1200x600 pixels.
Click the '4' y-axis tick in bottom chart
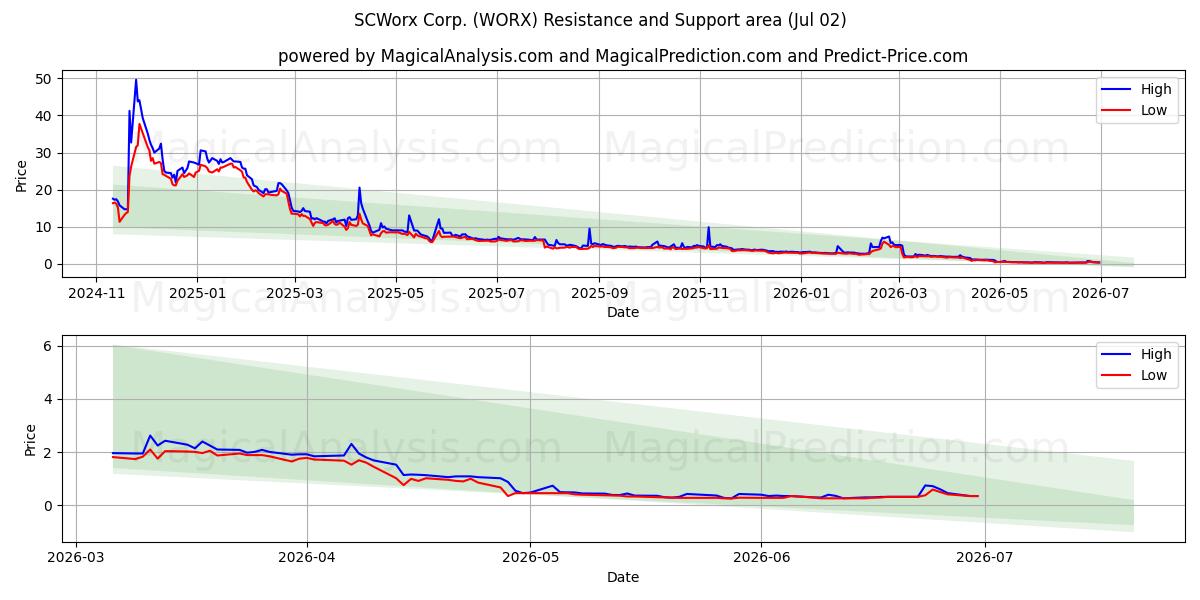click(49, 399)
